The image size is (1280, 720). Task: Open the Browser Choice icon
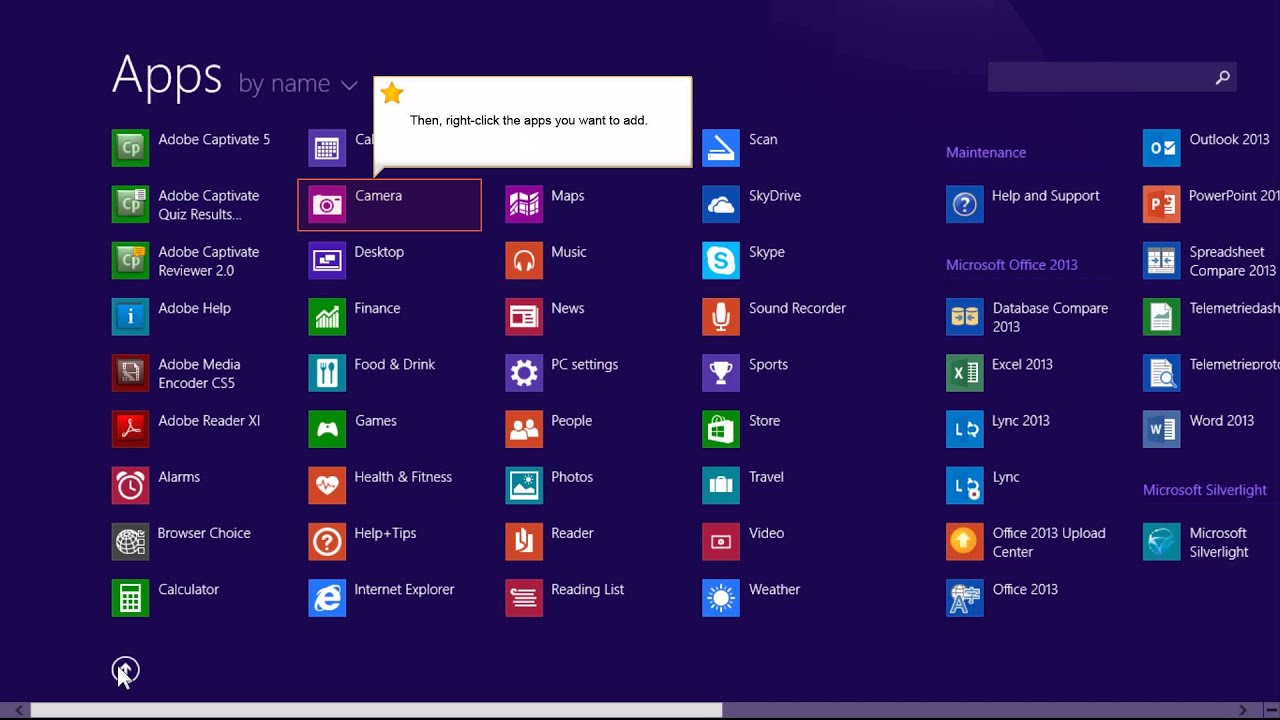pos(130,541)
